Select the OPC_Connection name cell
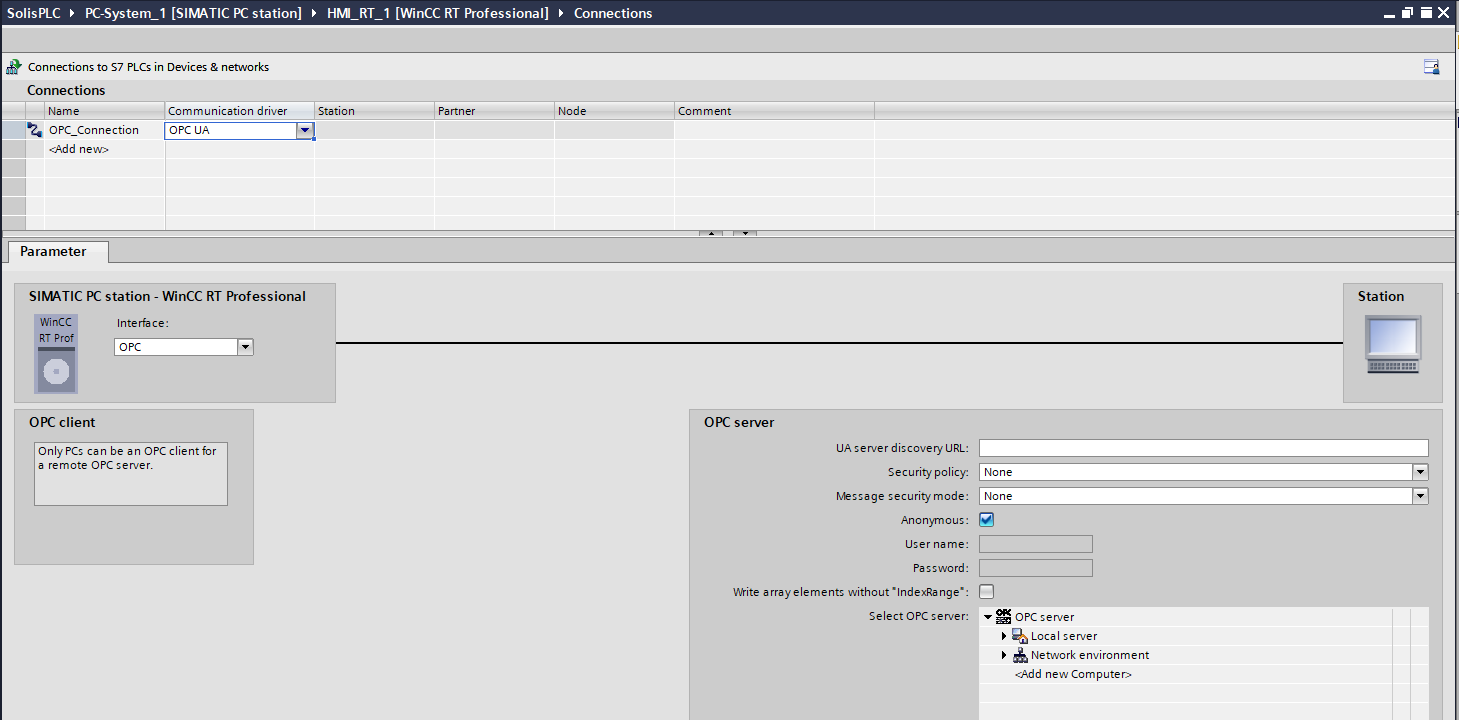 (104, 130)
